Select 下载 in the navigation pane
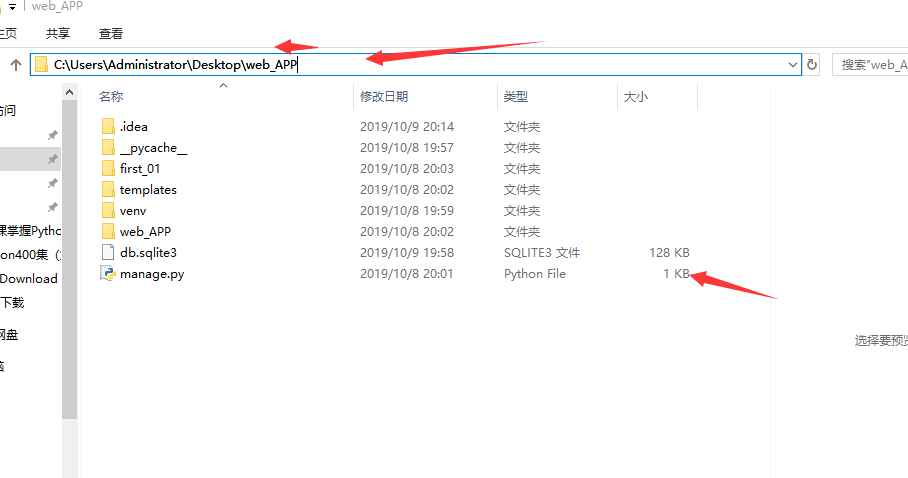 pos(12,302)
